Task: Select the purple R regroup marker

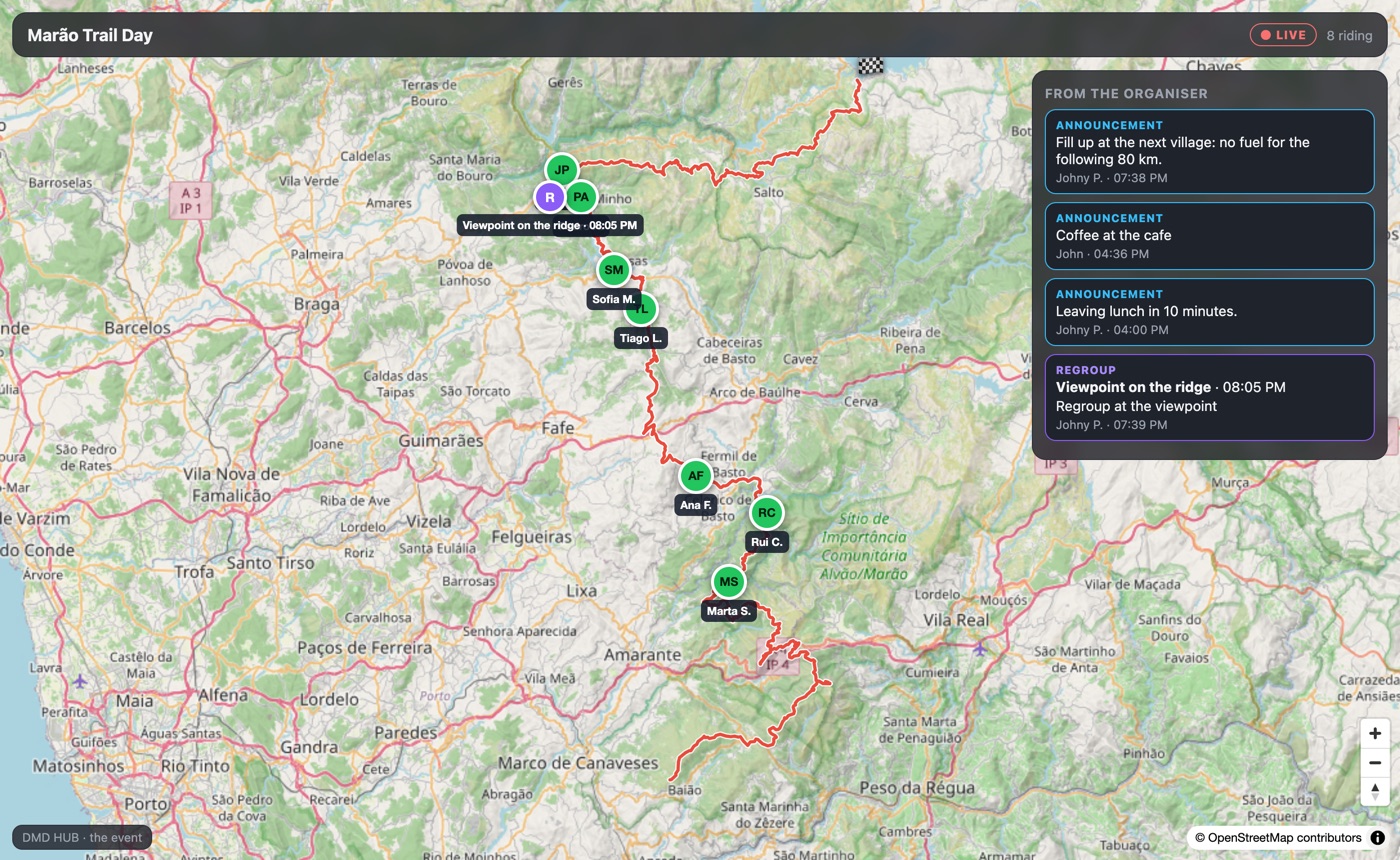Action: [549, 197]
